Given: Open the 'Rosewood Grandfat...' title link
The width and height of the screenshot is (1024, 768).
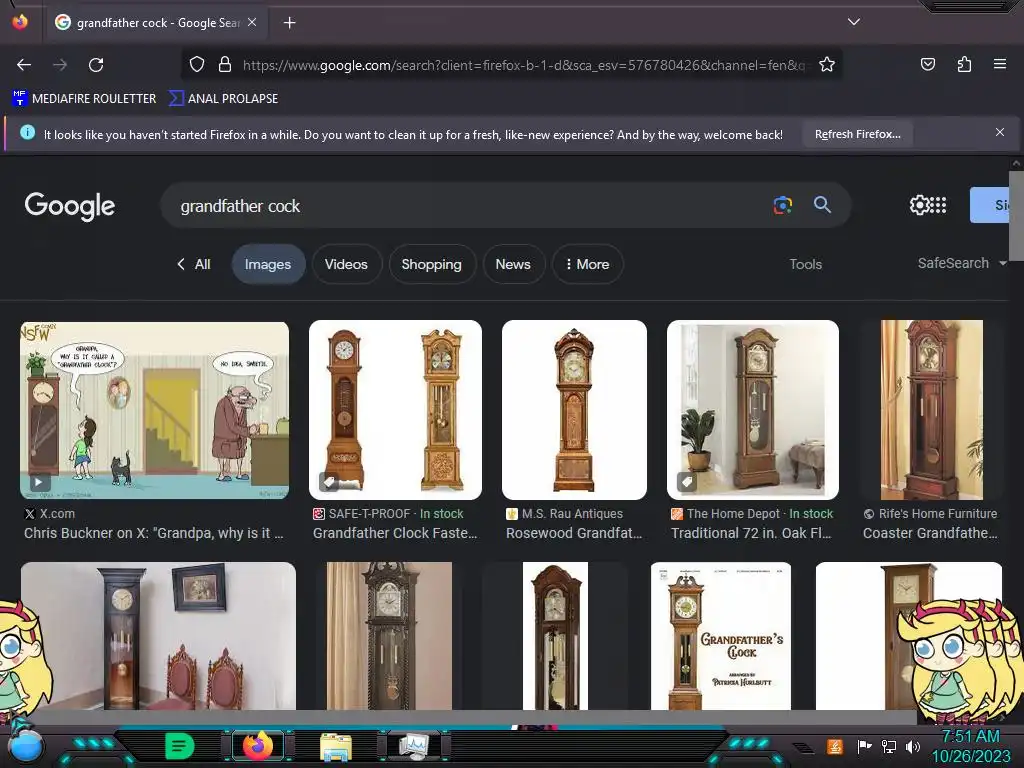Looking at the screenshot, I should click(574, 533).
